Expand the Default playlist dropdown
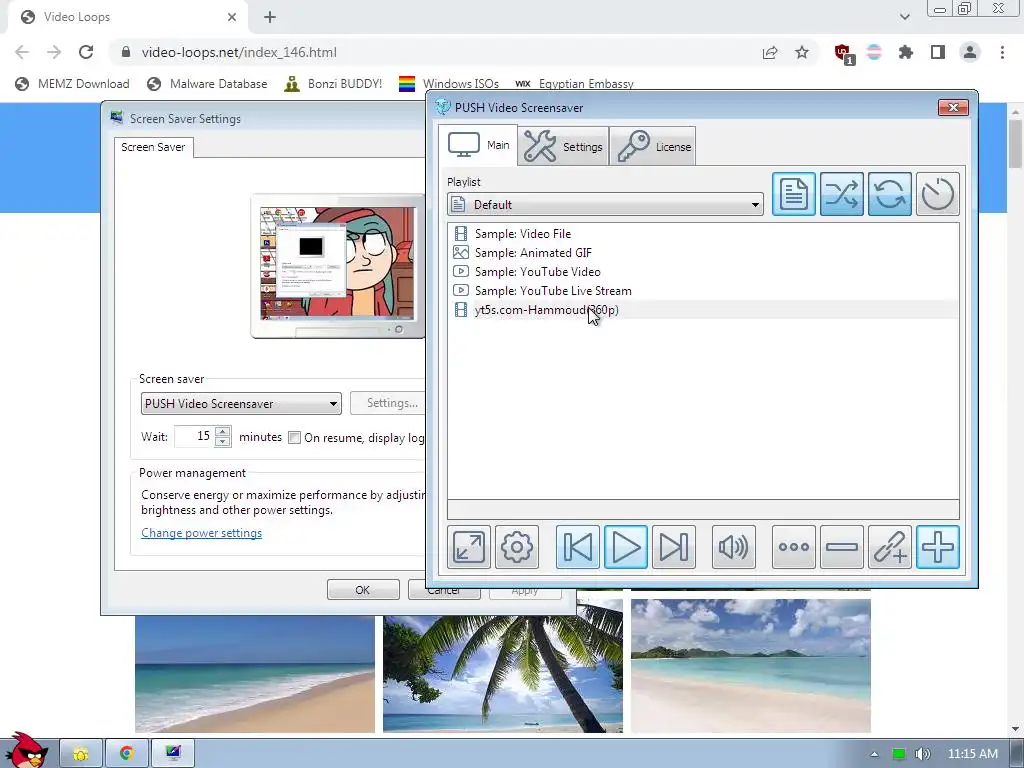The image size is (1024, 768). [605, 204]
